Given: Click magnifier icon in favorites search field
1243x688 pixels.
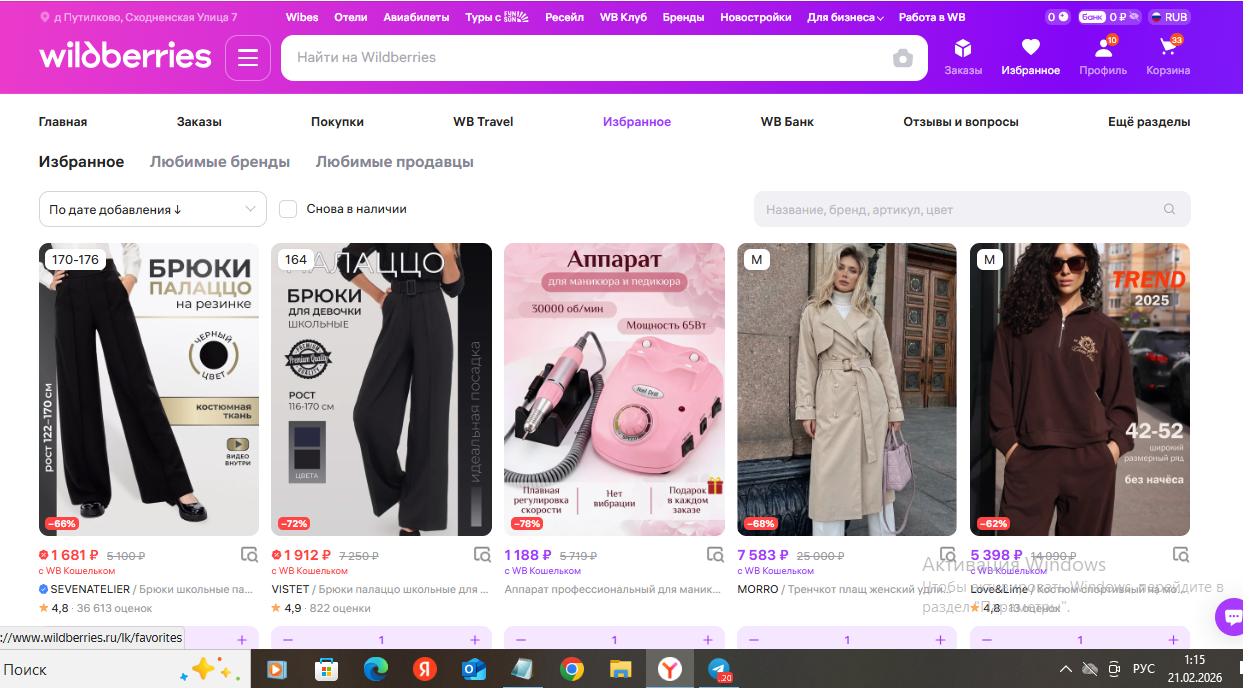Looking at the screenshot, I should (x=1169, y=210).
